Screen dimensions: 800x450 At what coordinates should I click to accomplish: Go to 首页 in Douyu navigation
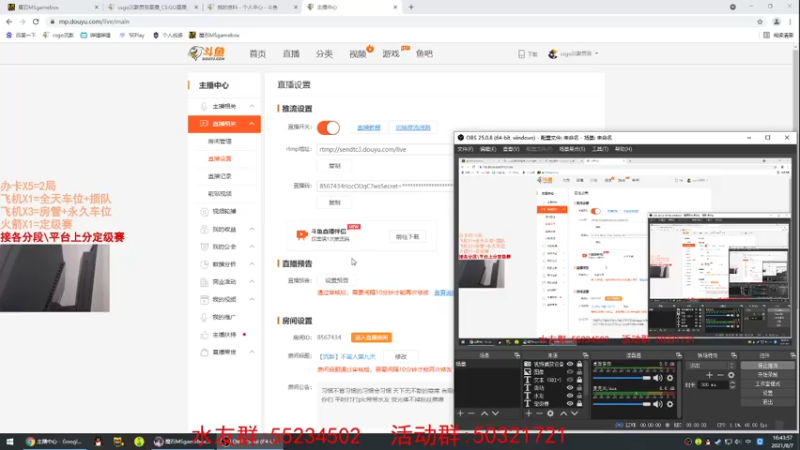point(258,54)
